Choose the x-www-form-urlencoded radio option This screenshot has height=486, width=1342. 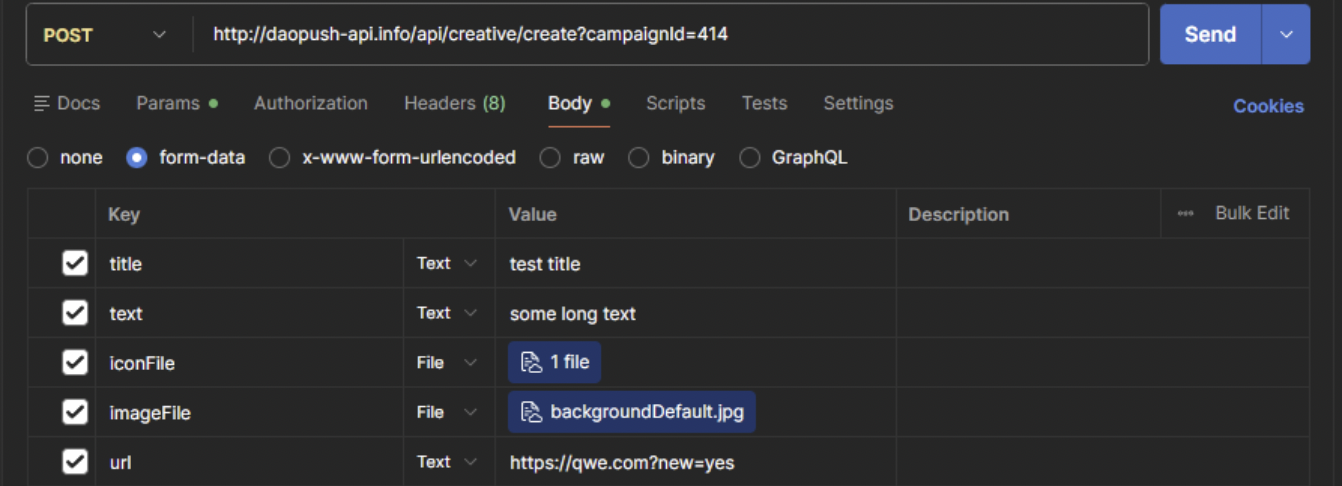(x=280, y=157)
